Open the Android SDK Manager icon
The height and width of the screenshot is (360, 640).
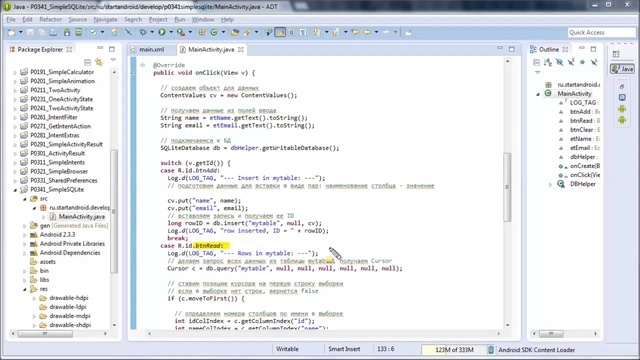pyautogui.click(x=67, y=32)
